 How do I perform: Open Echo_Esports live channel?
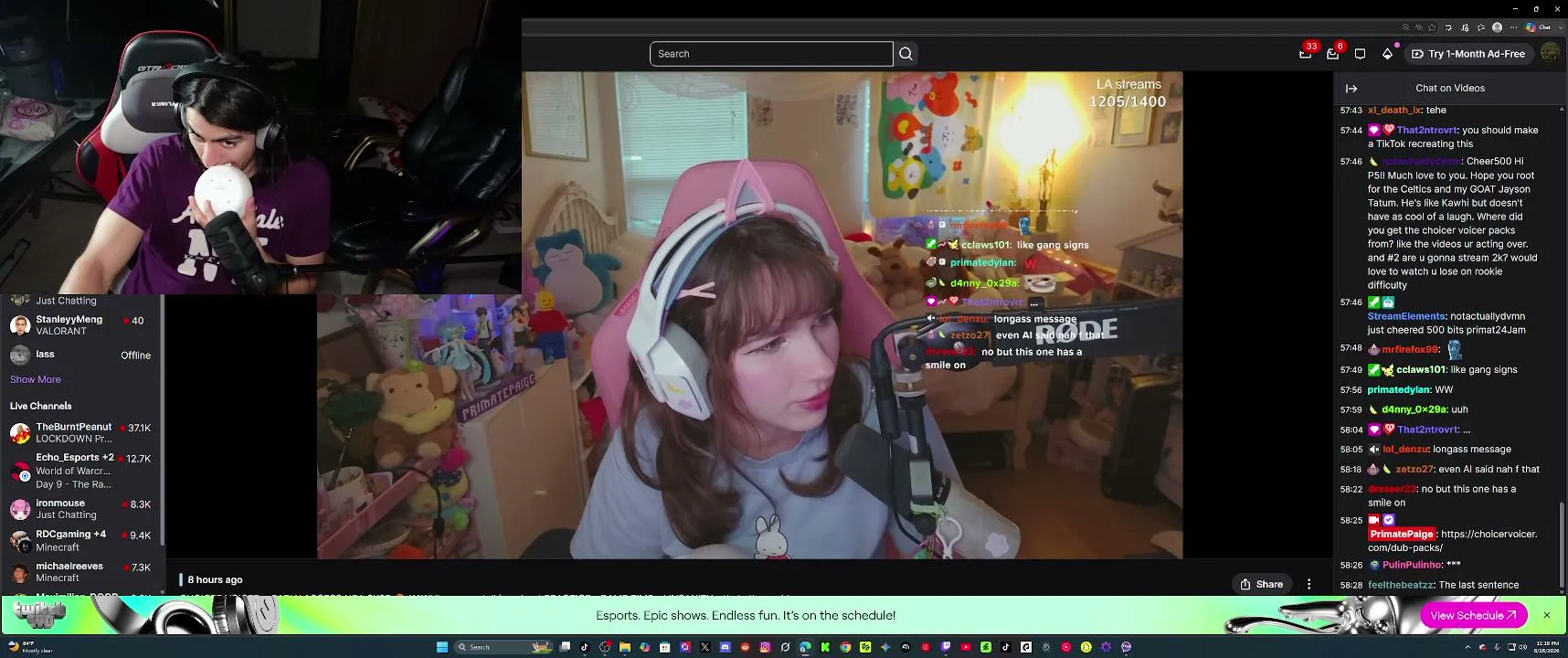(x=80, y=471)
